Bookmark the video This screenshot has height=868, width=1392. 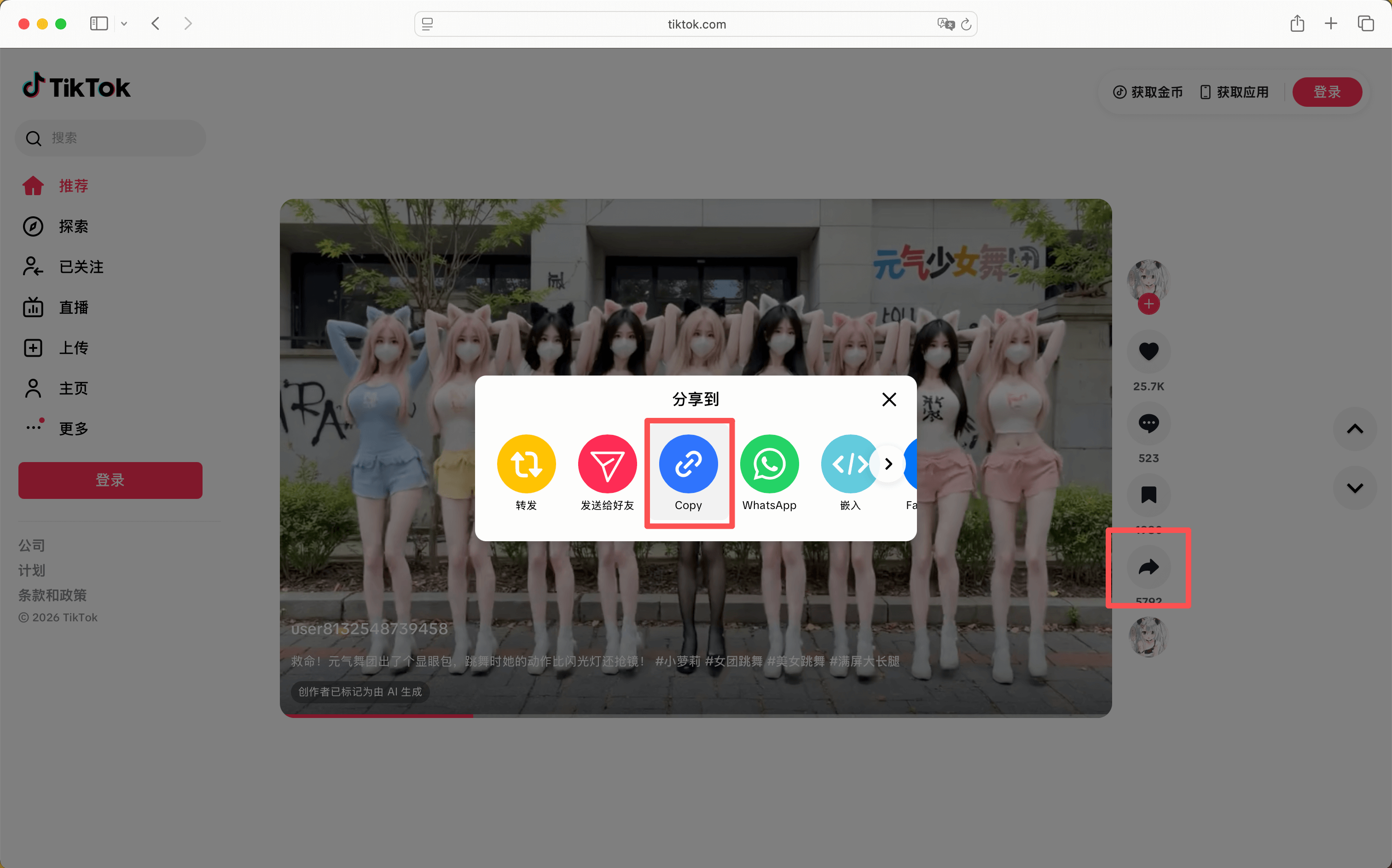[1148, 495]
